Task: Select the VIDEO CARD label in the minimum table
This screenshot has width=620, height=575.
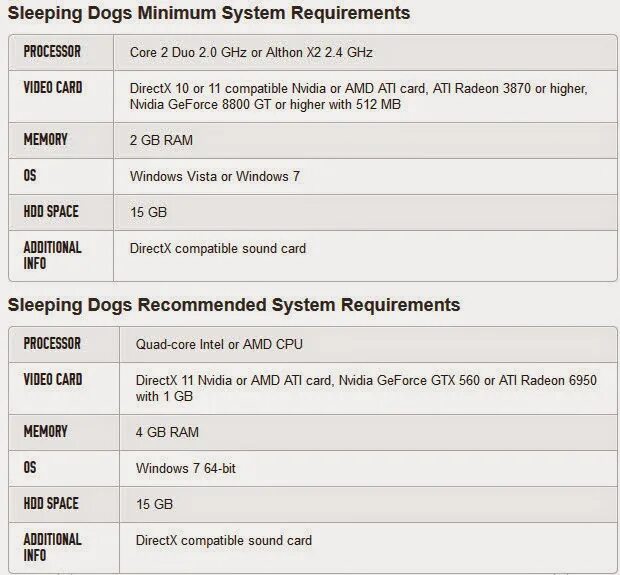Action: tap(53, 87)
